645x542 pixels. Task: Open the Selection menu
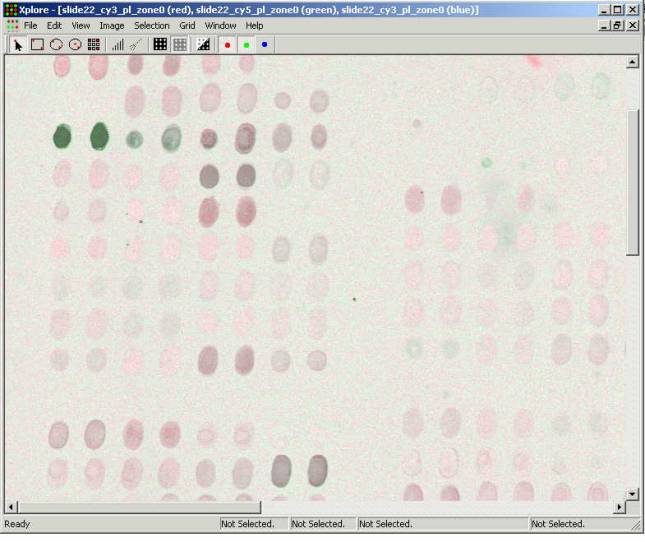coord(151,25)
